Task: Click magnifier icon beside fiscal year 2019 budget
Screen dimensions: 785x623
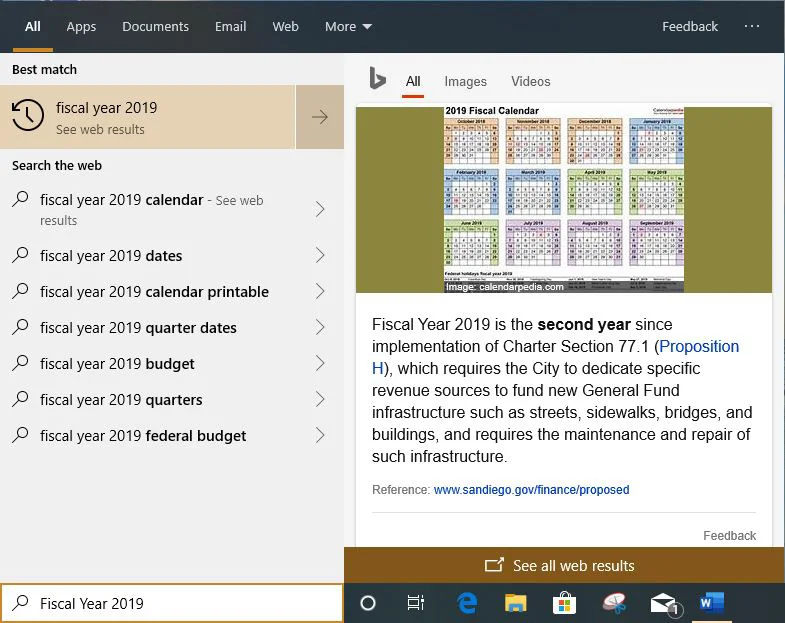Action: pos(20,363)
